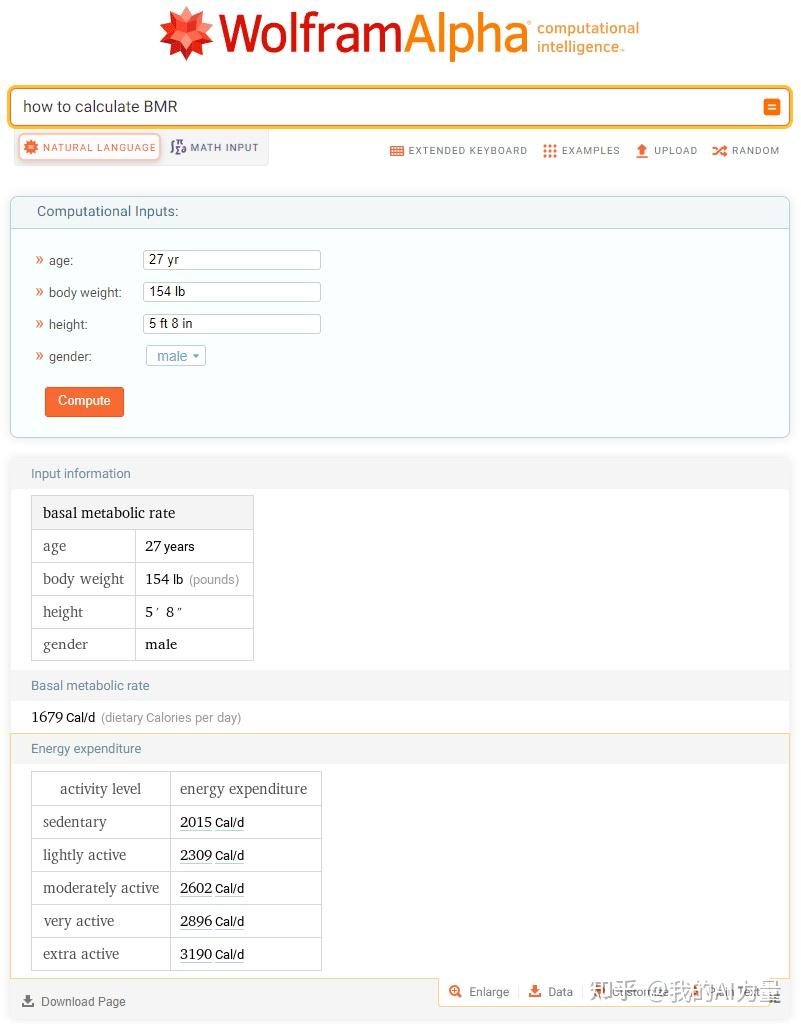This screenshot has height=1024, width=801.
Task: Submit query with the orange equals icon
Action: pyautogui.click(x=772, y=106)
